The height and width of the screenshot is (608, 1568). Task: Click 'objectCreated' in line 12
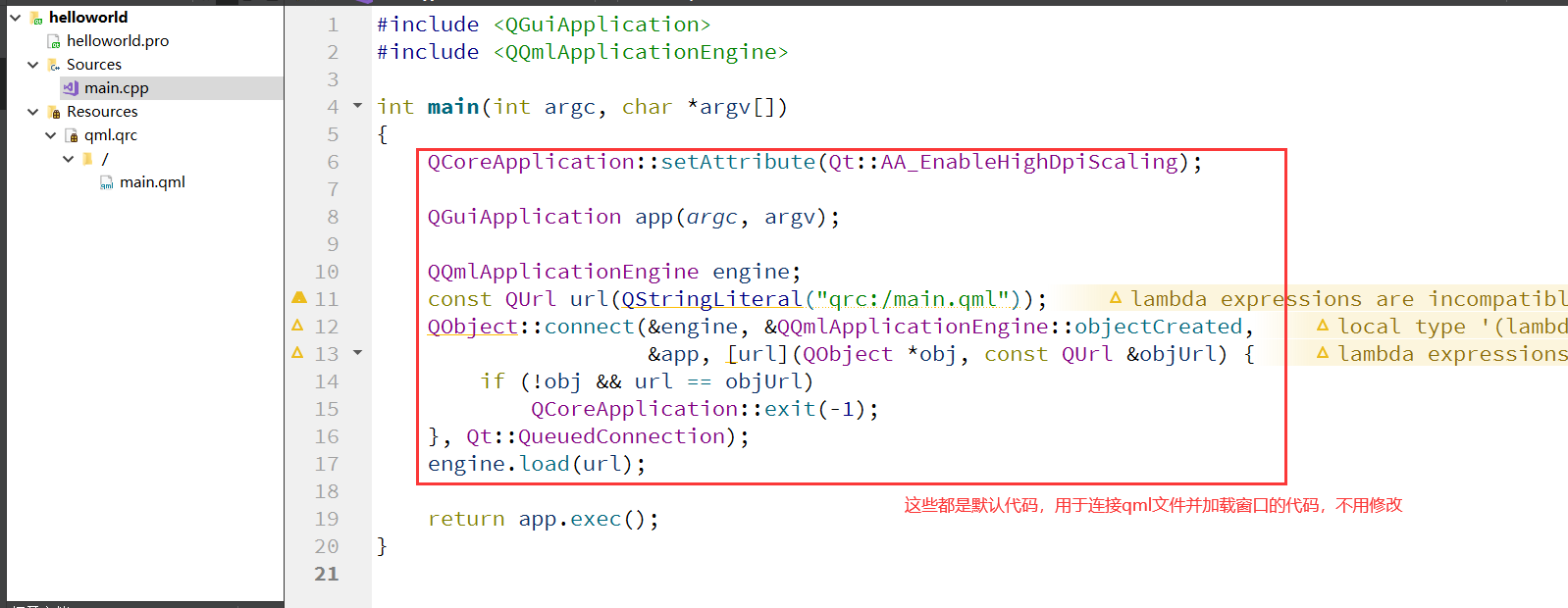(x=1158, y=327)
